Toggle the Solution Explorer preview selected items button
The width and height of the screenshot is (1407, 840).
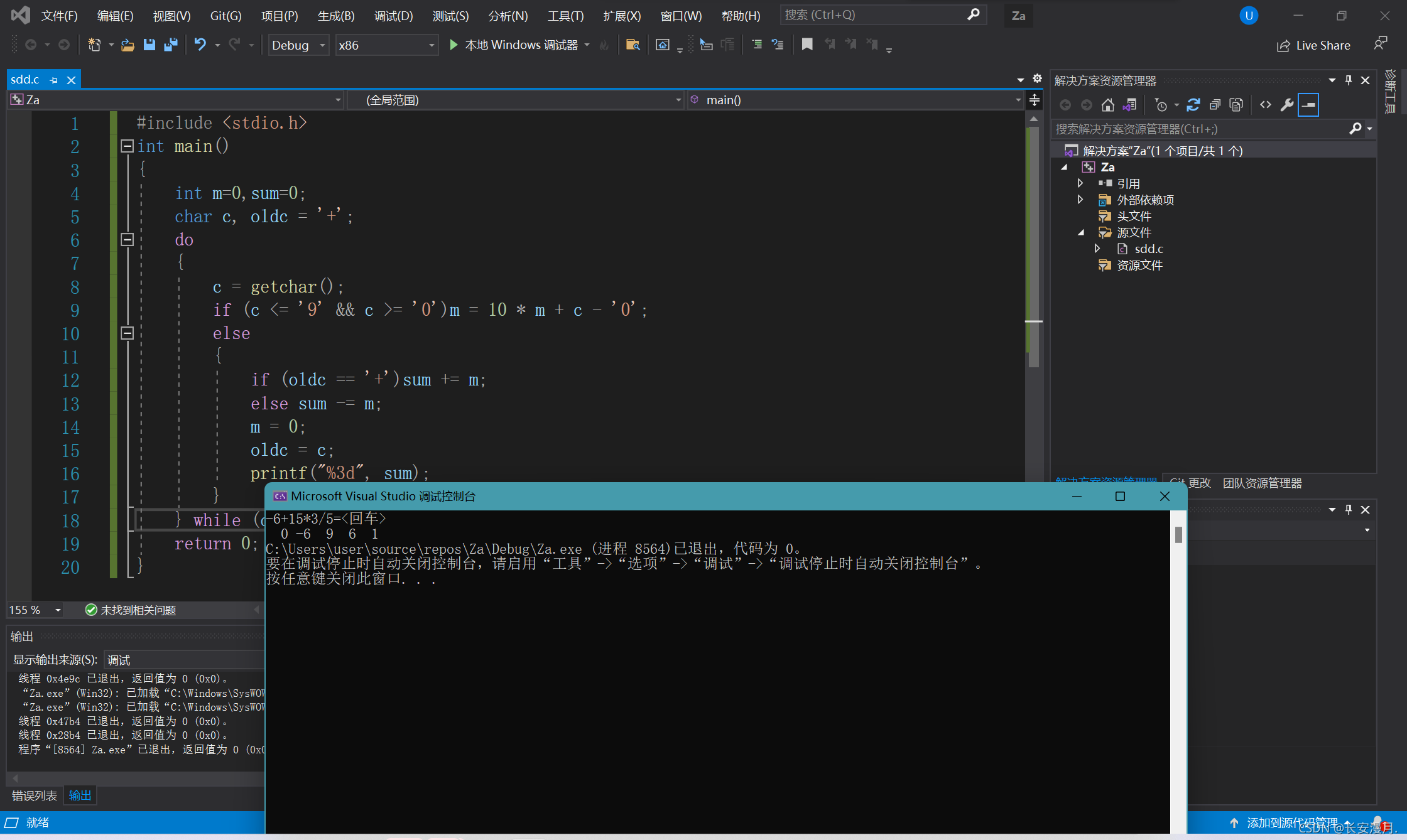pyautogui.click(x=1308, y=105)
